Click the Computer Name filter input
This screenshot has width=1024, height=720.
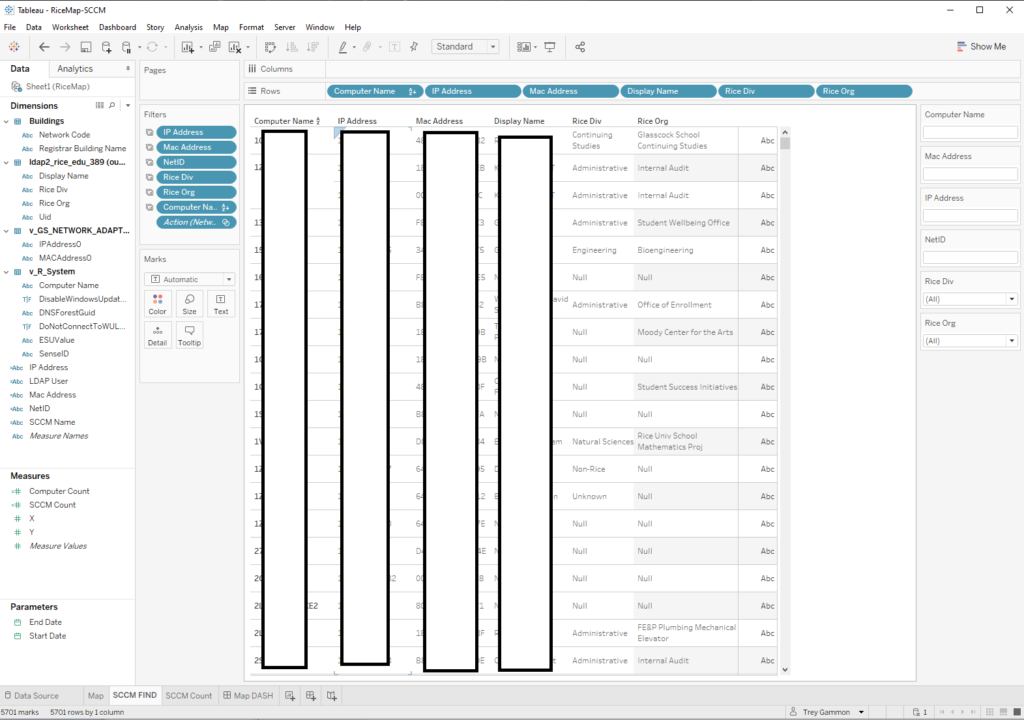coord(970,133)
